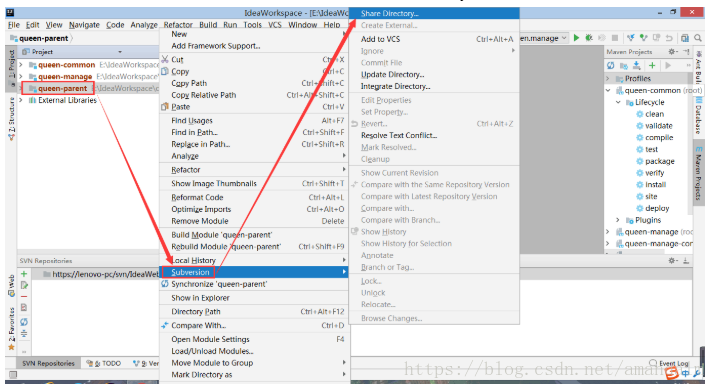This screenshot has height=389, width=715.
Task: Open the Favorites side tab
Action: tap(11, 328)
